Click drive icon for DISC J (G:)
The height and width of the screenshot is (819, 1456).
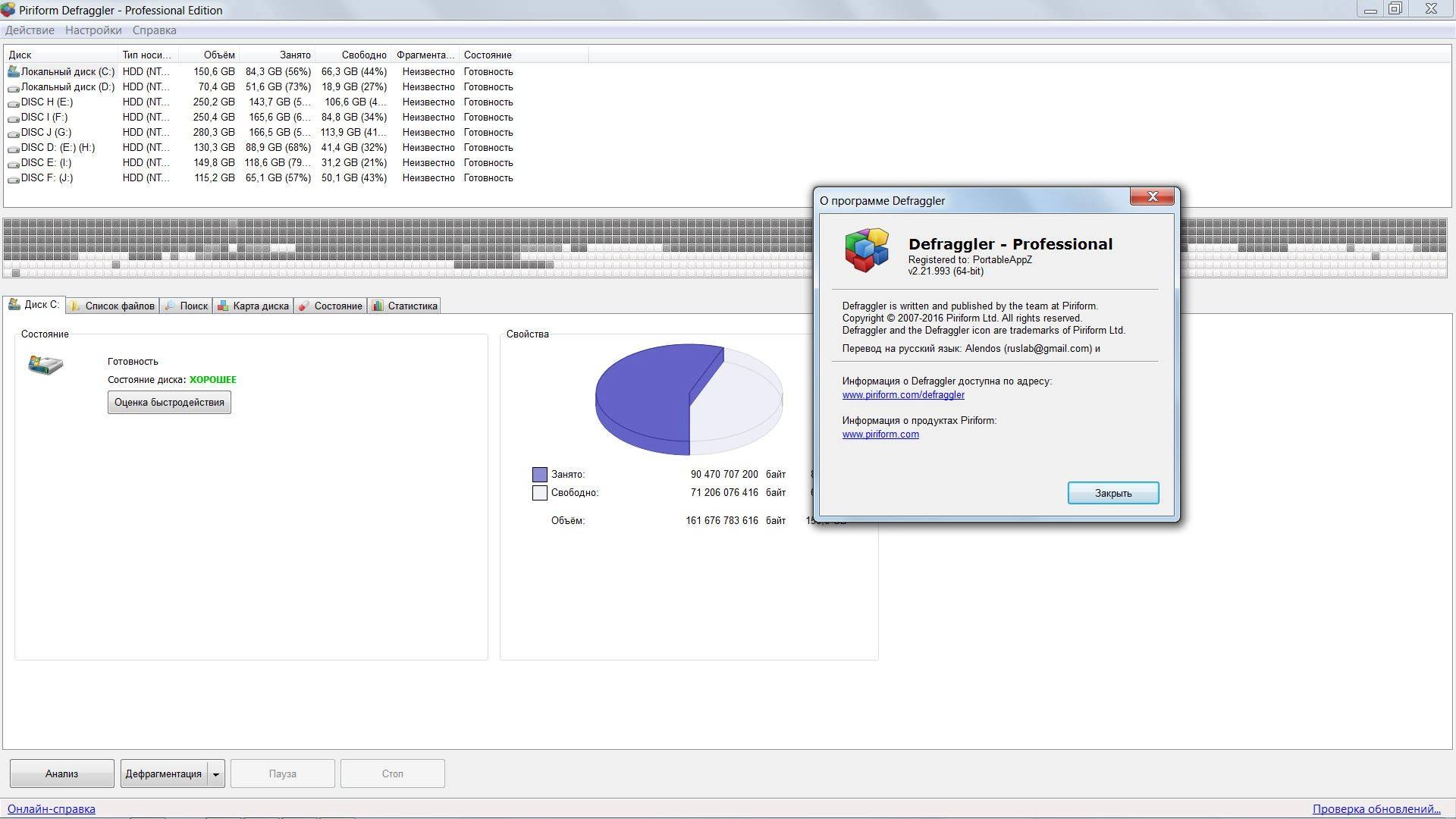(14, 133)
